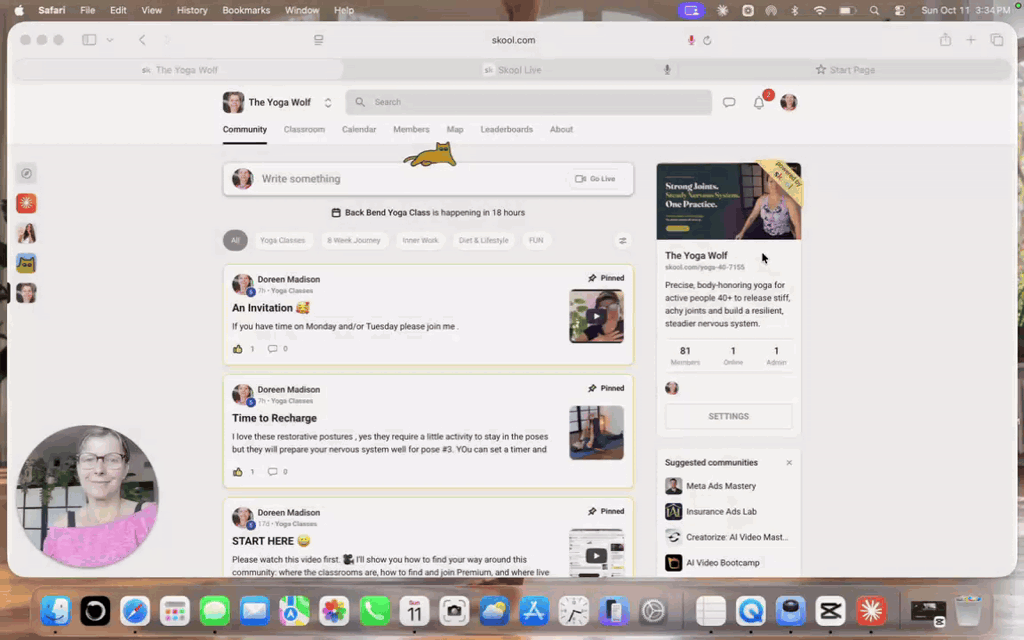Open Back Bend Yoga Class event link
Screen dimensions: 1024x640
[x=387, y=213]
